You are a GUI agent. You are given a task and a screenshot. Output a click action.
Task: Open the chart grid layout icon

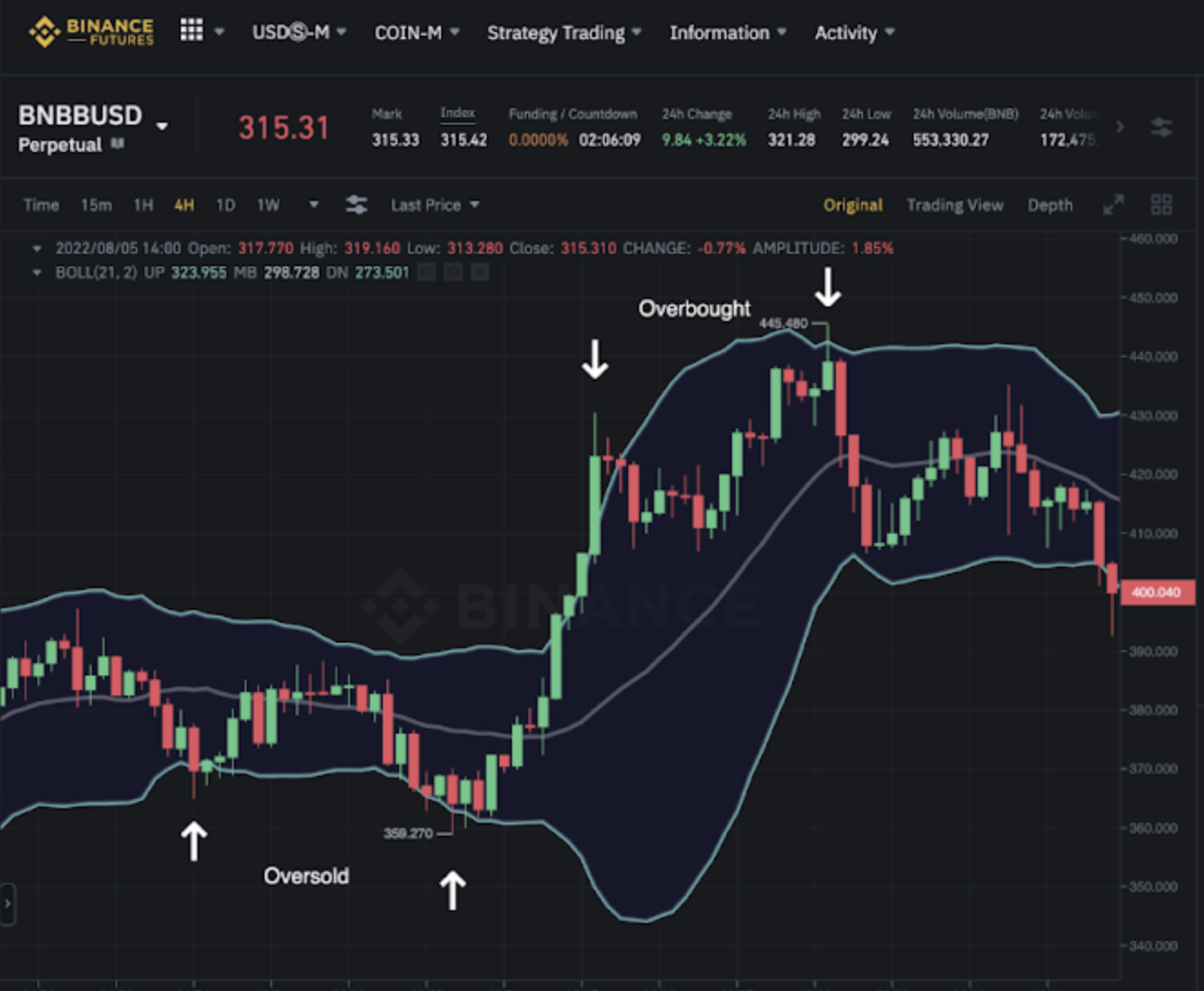pos(1161,205)
